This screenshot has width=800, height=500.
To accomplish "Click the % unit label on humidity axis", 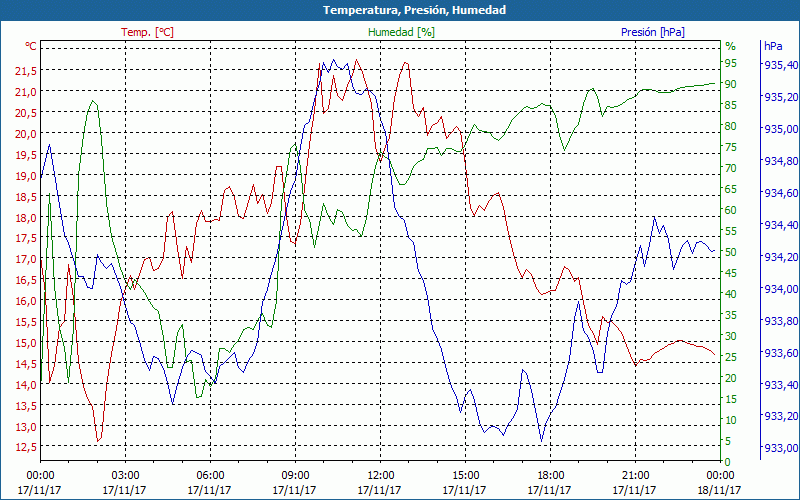I will tap(731, 46).
